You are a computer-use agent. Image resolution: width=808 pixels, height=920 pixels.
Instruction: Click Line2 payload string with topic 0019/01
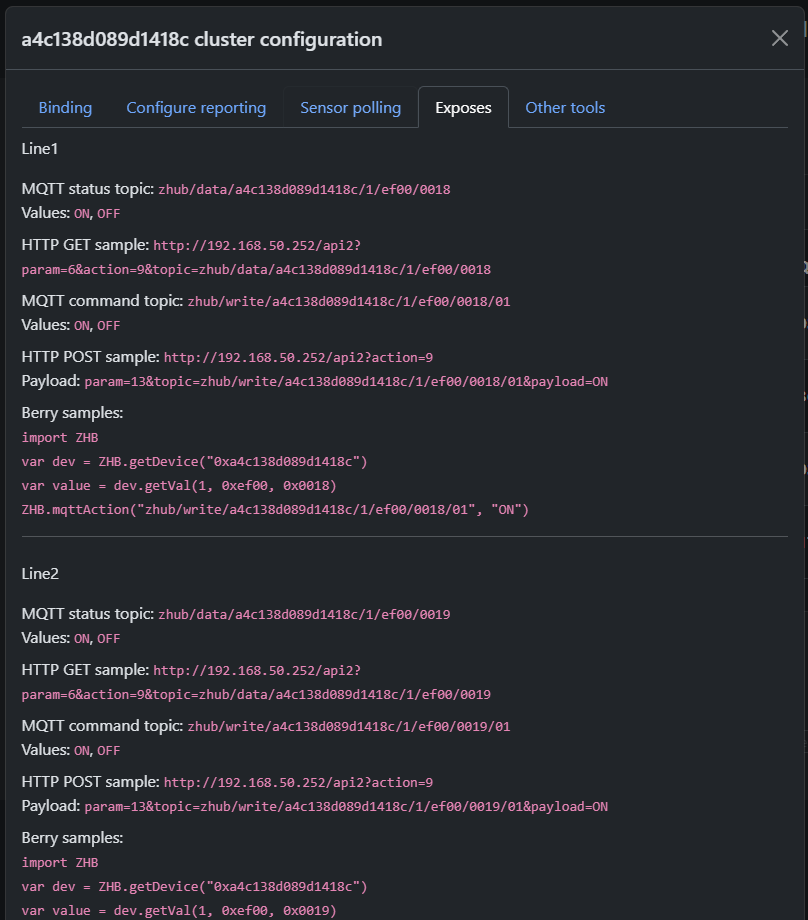(x=346, y=807)
